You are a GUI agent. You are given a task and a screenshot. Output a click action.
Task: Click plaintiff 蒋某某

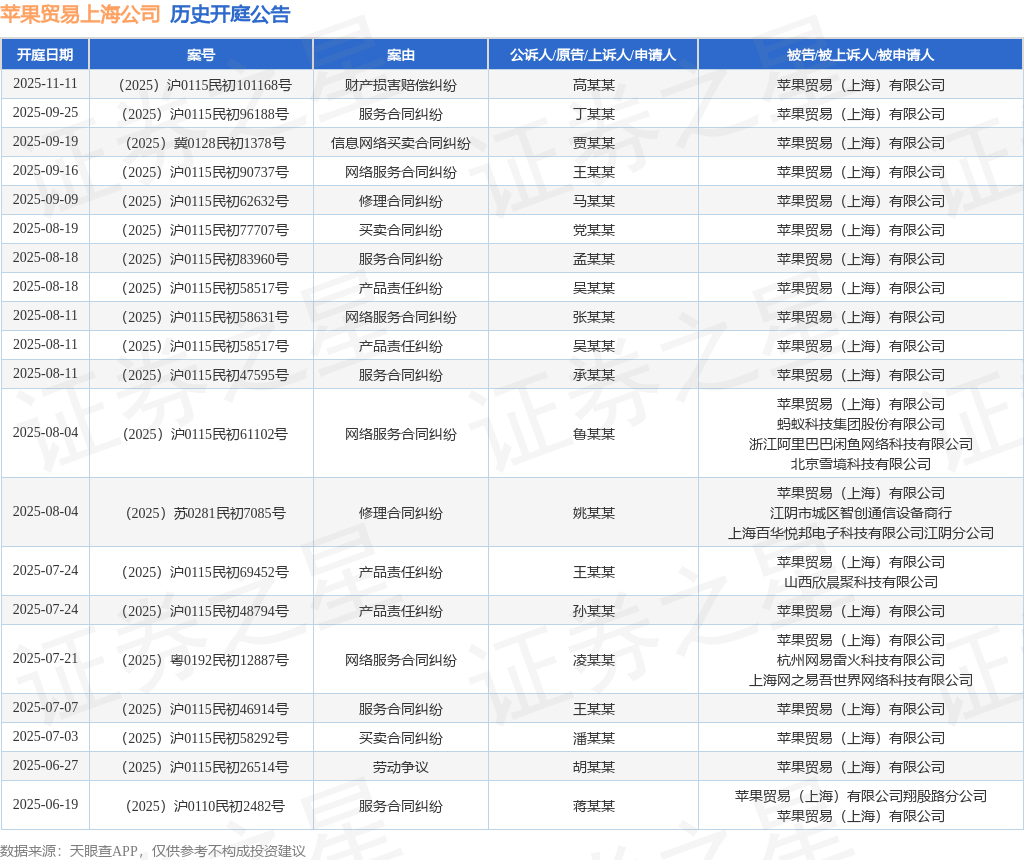pos(594,806)
